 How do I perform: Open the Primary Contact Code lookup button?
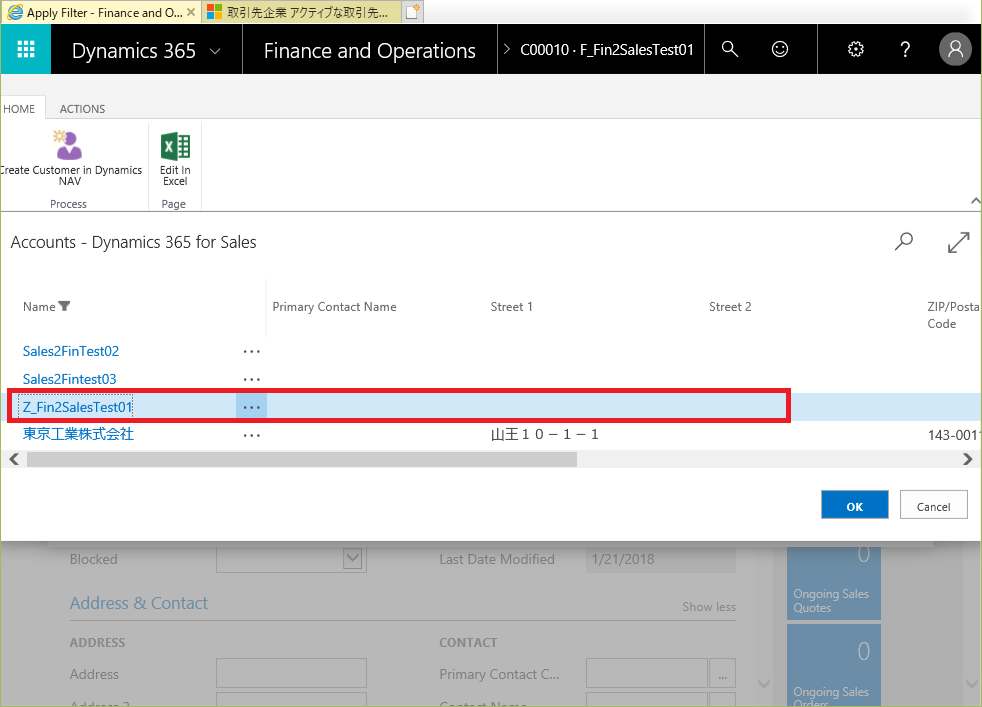[722, 673]
